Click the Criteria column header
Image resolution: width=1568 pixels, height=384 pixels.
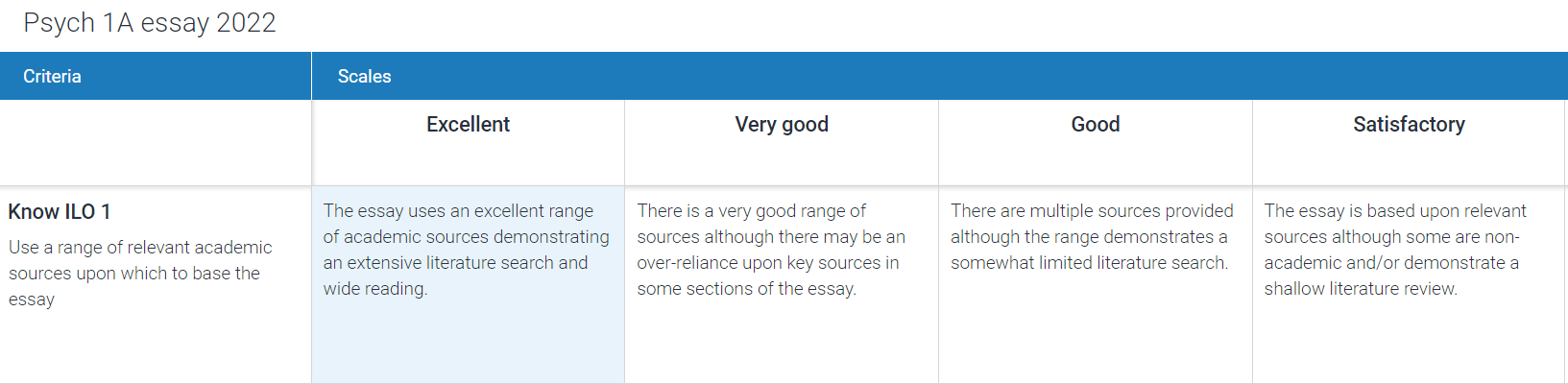click(x=53, y=77)
